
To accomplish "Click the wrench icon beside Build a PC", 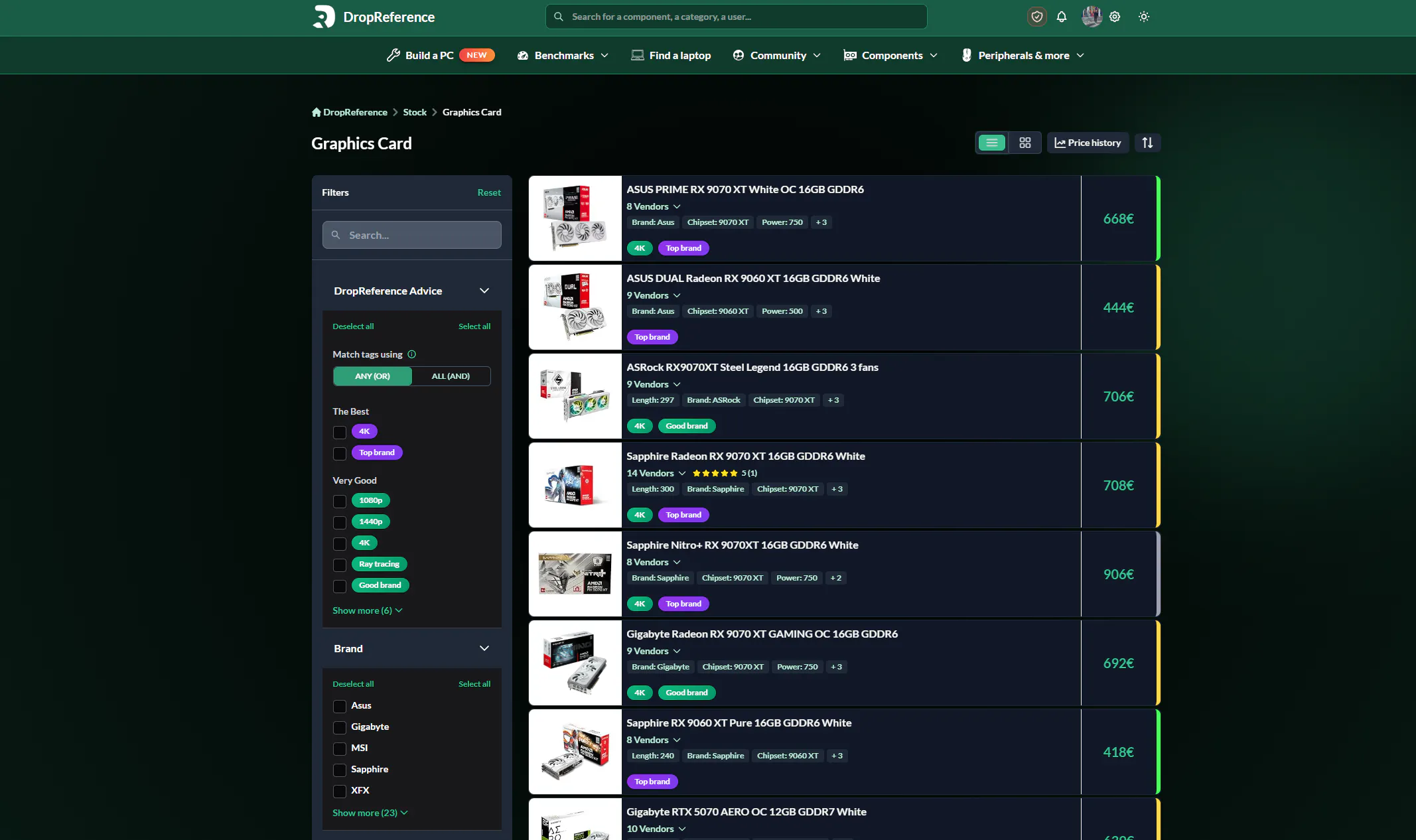I will (x=393, y=55).
